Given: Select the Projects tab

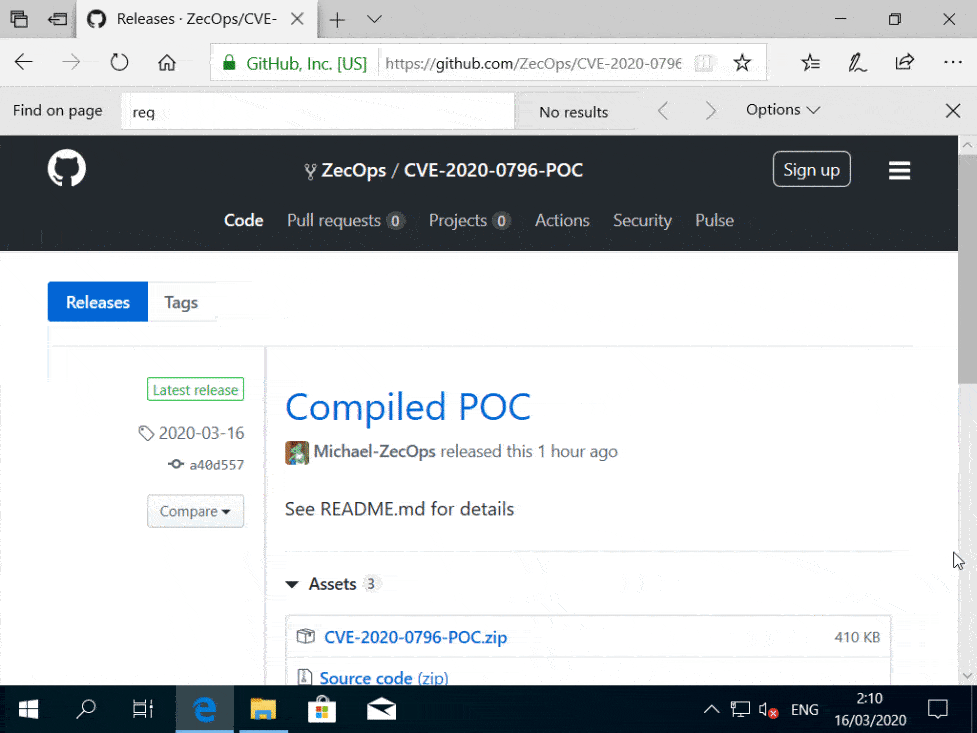Looking at the screenshot, I should 469,220.
